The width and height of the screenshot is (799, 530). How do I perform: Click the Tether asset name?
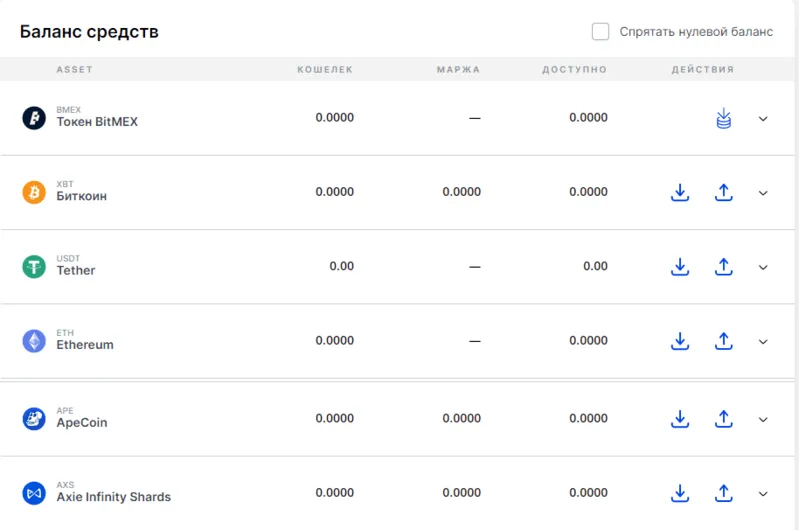(x=76, y=271)
